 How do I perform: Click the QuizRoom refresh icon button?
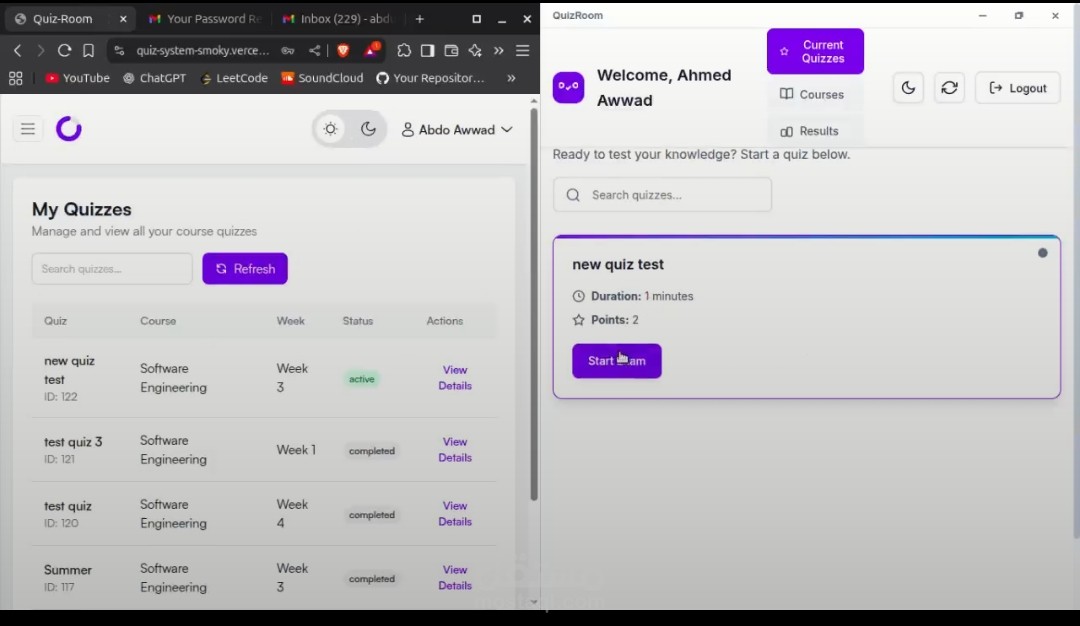tap(949, 87)
